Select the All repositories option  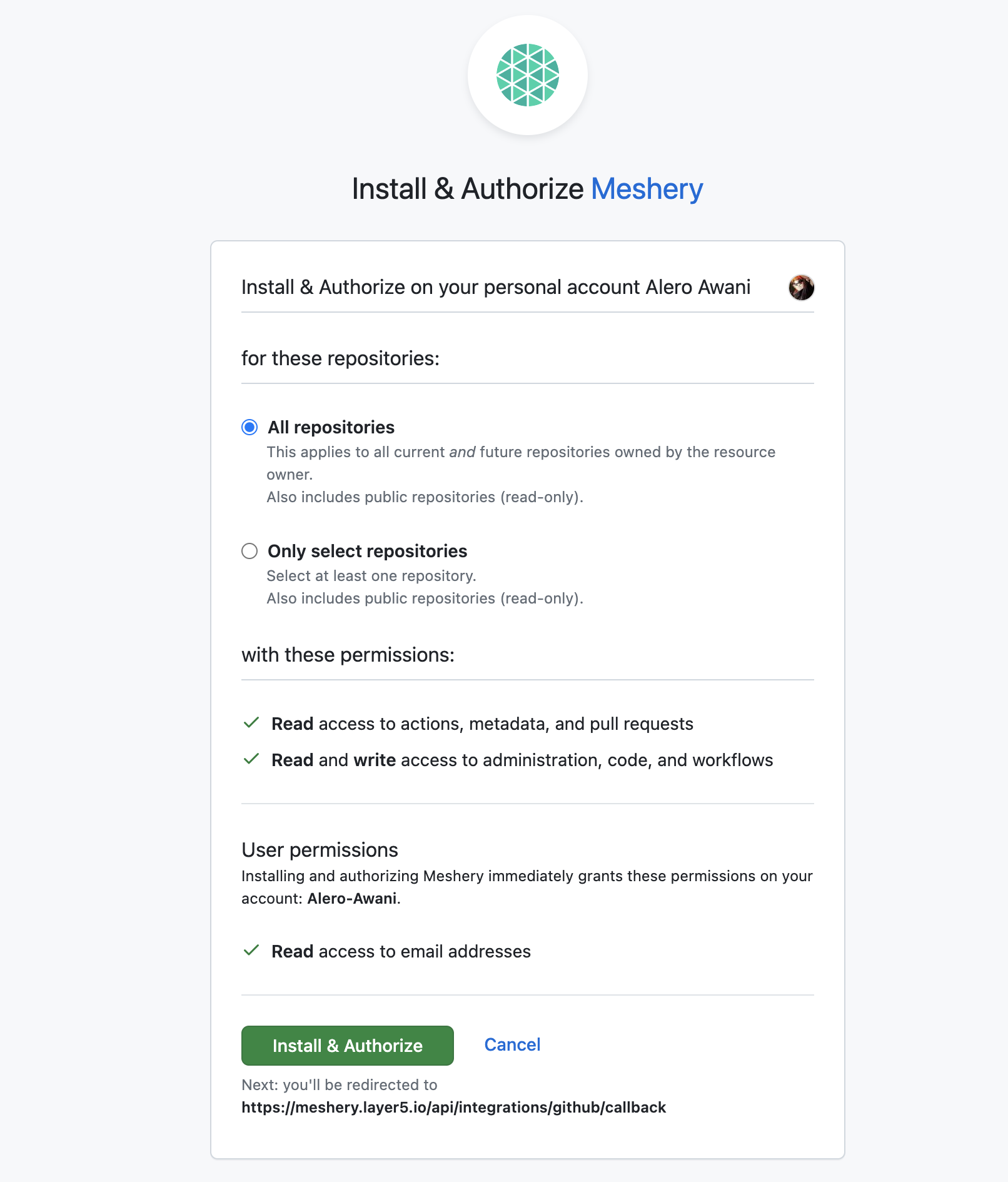point(249,427)
